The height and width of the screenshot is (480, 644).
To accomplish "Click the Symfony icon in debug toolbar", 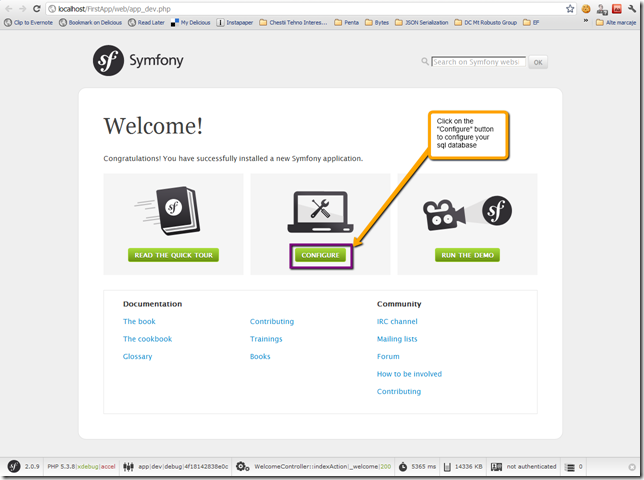I will [14, 466].
